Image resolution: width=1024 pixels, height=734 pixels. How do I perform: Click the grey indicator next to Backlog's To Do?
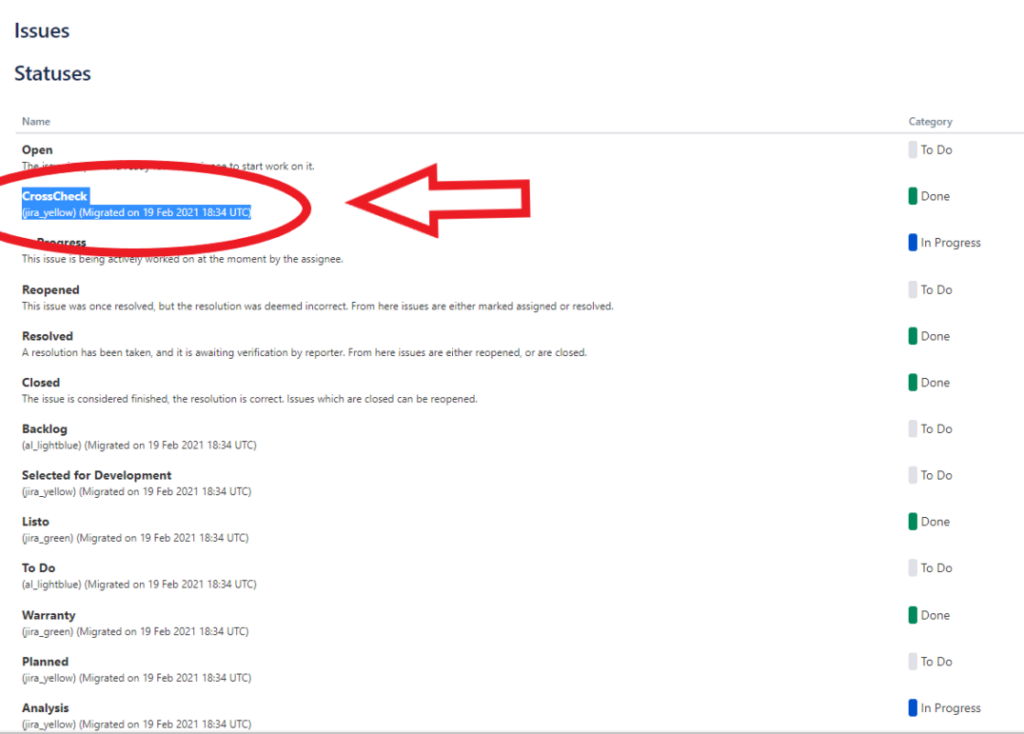tap(914, 429)
